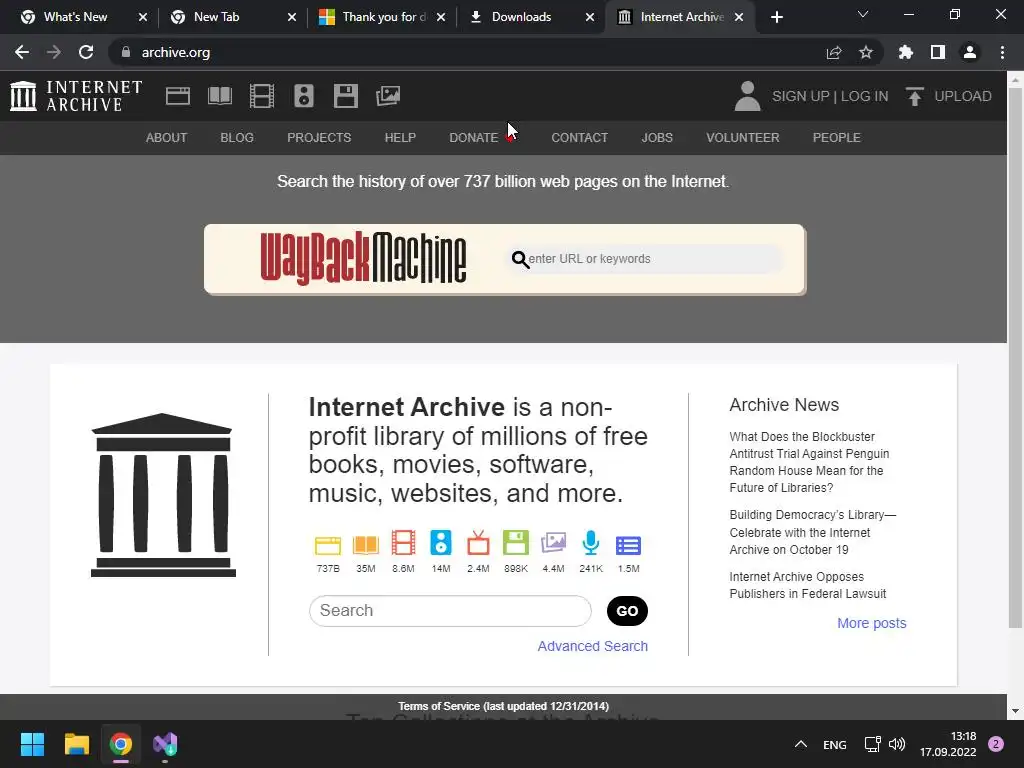
Task: Share this page icon in address bar
Action: [x=834, y=52]
